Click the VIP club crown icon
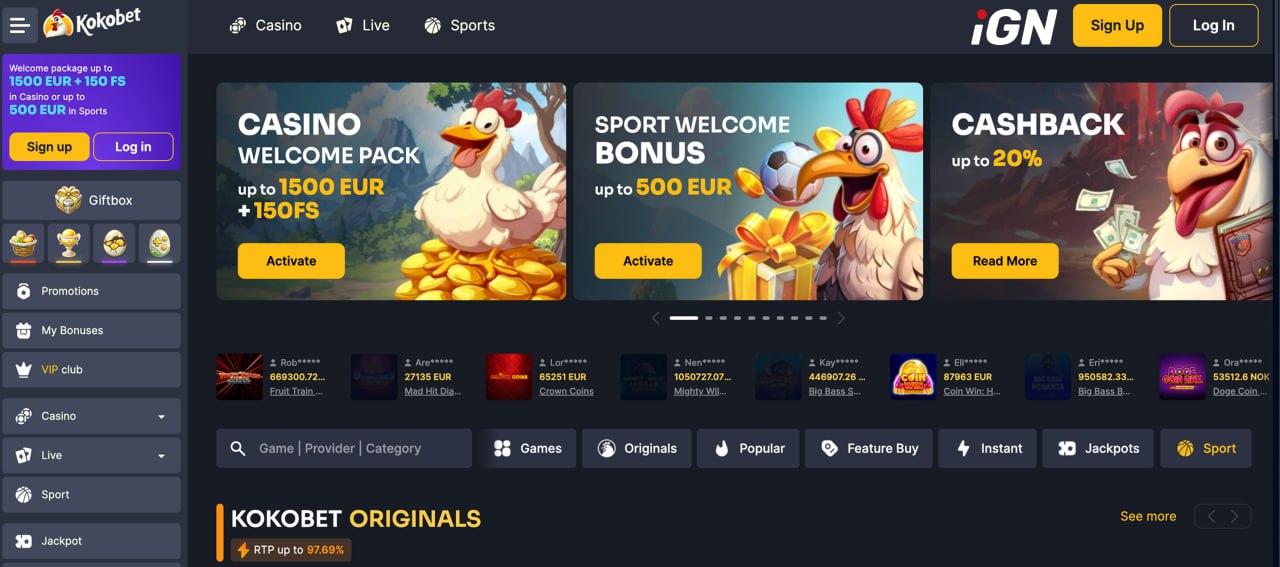 point(24,369)
